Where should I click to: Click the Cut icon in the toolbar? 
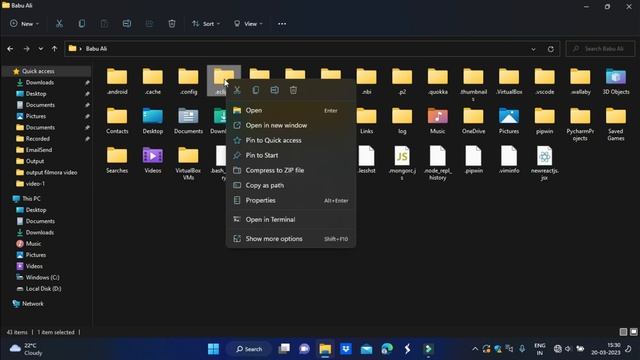[59, 24]
